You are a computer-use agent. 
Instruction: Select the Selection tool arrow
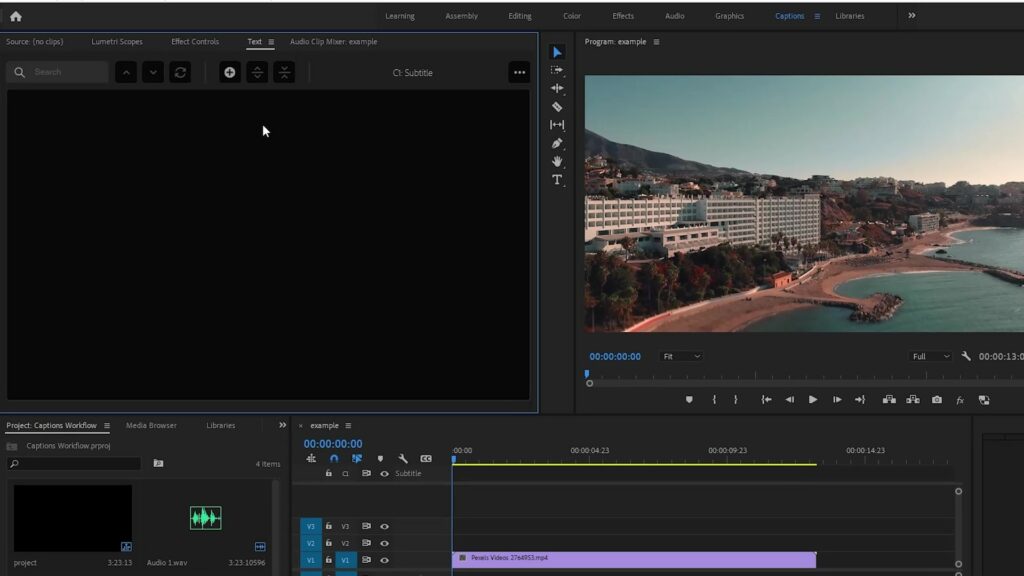point(557,52)
